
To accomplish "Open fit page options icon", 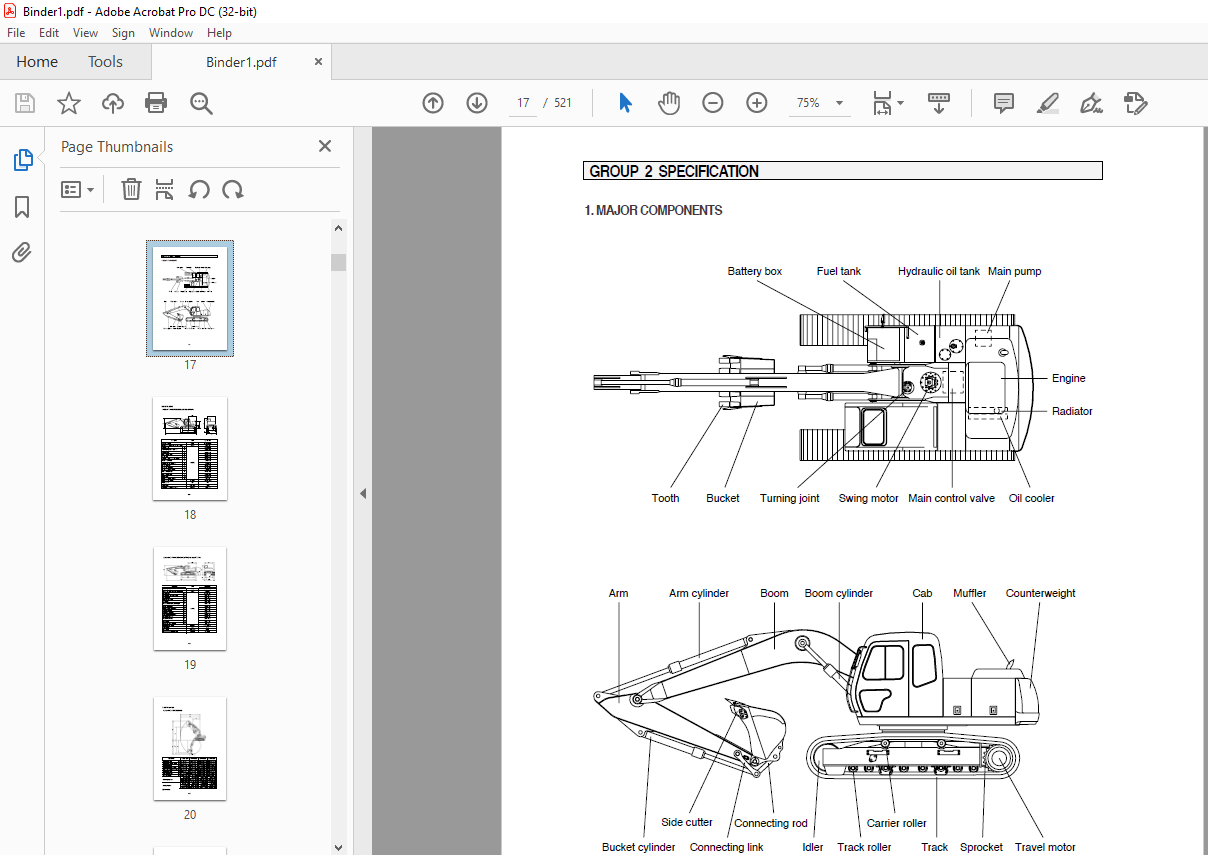I will [888, 103].
